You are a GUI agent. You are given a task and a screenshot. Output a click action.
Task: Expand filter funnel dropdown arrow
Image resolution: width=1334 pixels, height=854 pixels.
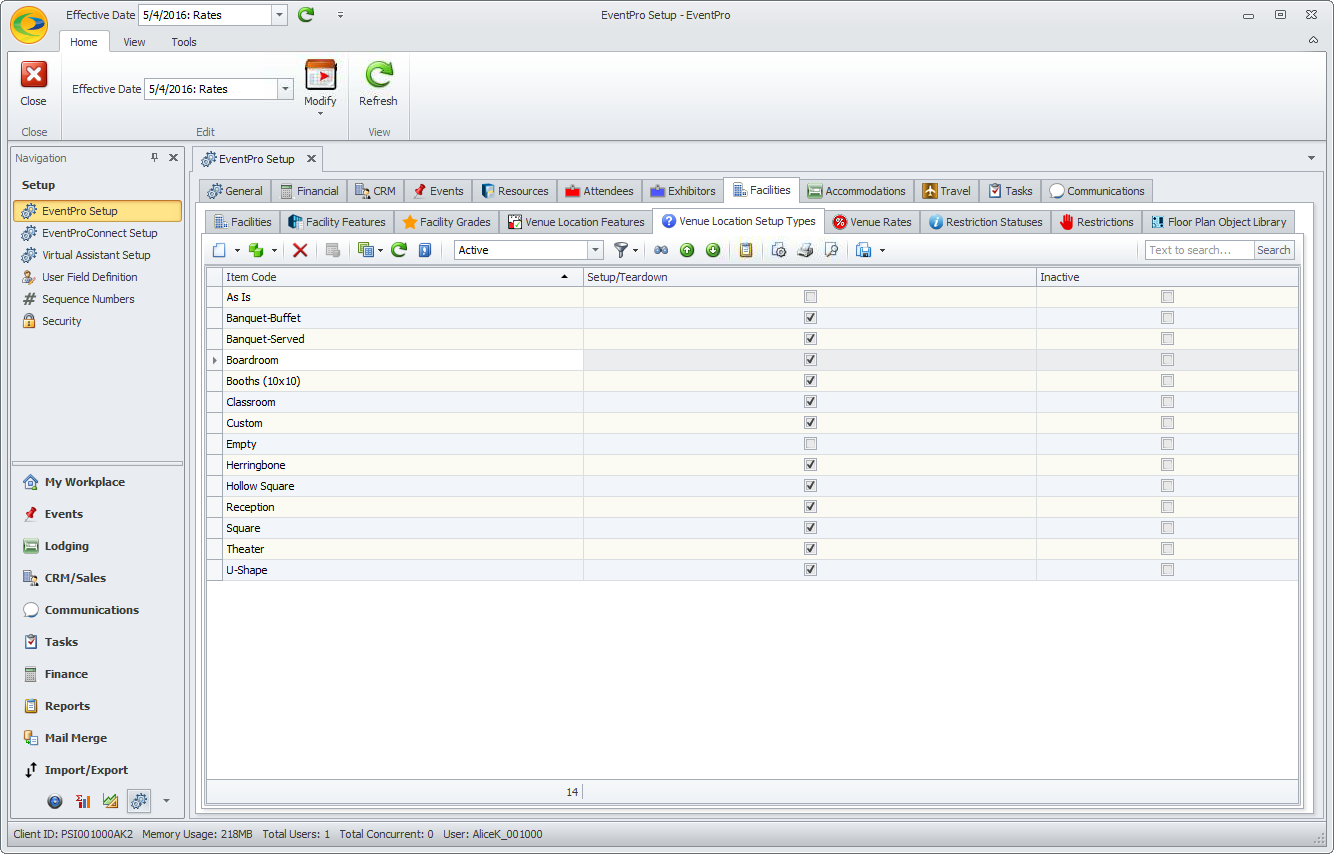(x=636, y=251)
